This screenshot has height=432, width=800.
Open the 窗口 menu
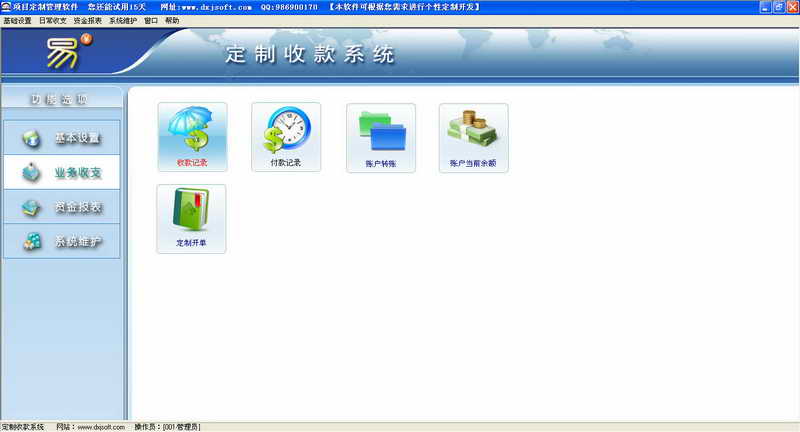(x=151, y=20)
